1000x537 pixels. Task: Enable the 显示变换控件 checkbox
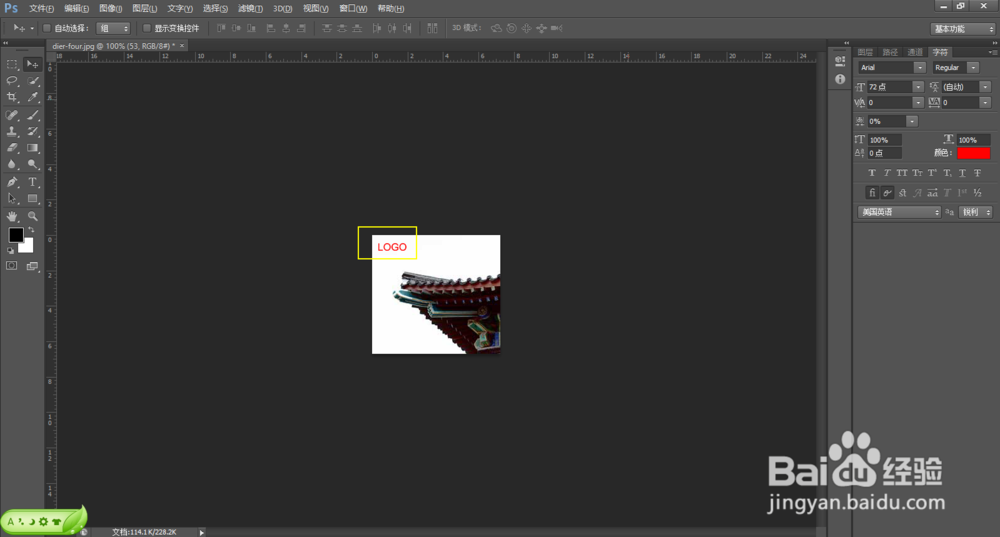point(147,28)
